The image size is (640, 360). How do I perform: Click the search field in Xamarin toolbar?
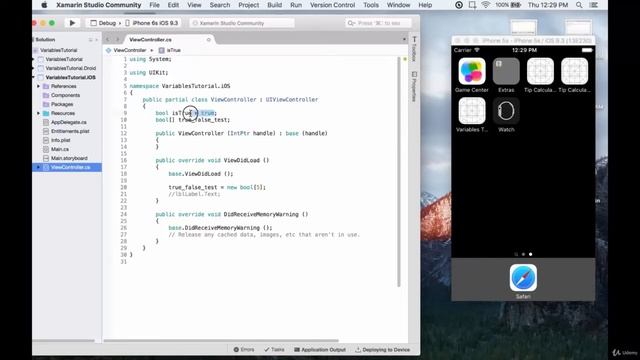(x=378, y=23)
